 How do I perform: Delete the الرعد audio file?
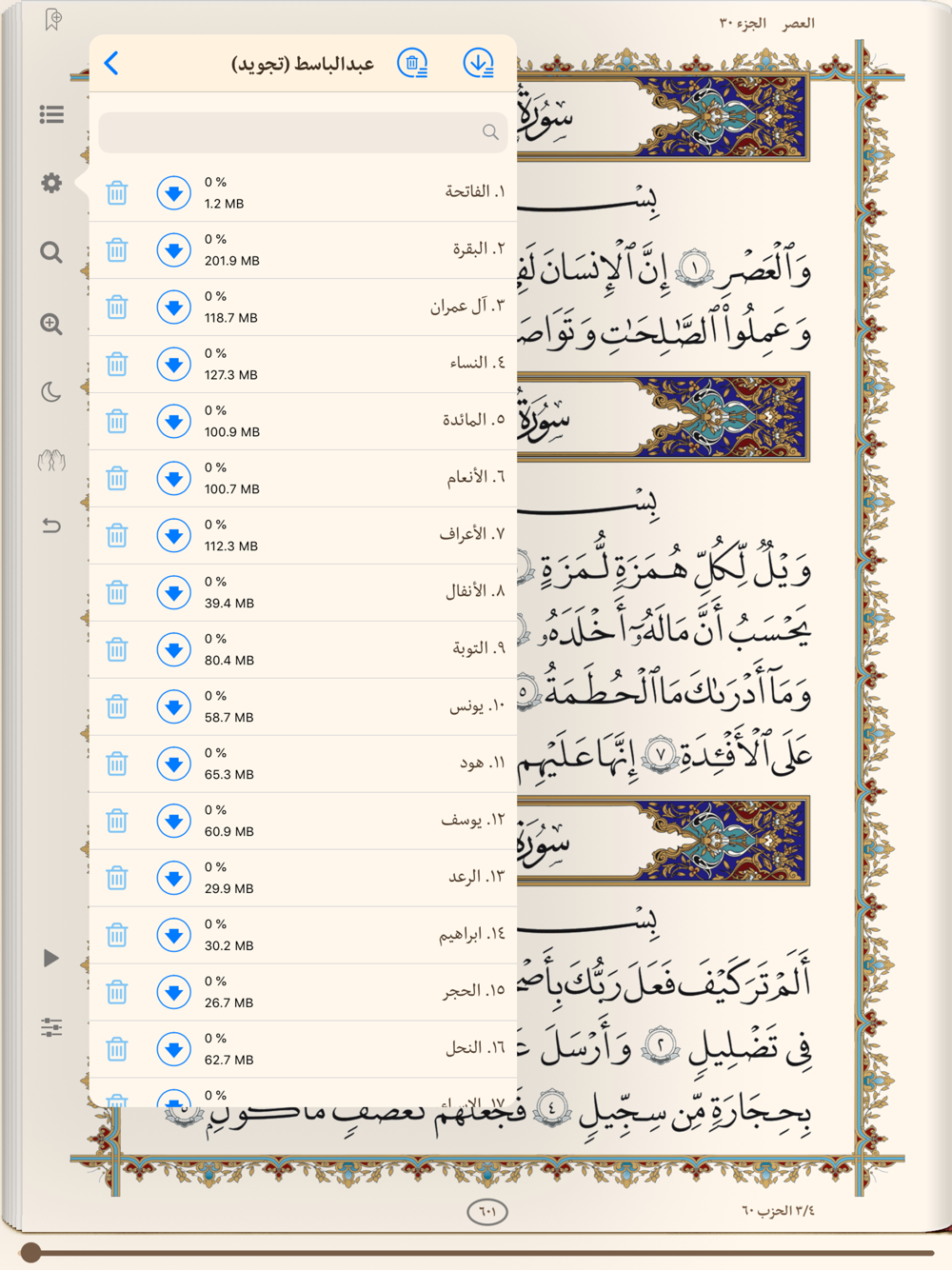pos(117,879)
